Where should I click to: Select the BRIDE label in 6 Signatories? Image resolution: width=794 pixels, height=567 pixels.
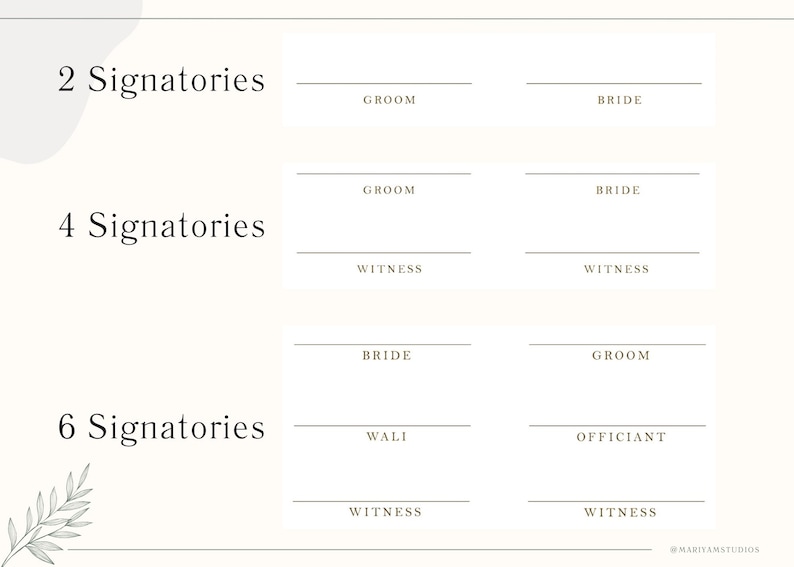387,355
